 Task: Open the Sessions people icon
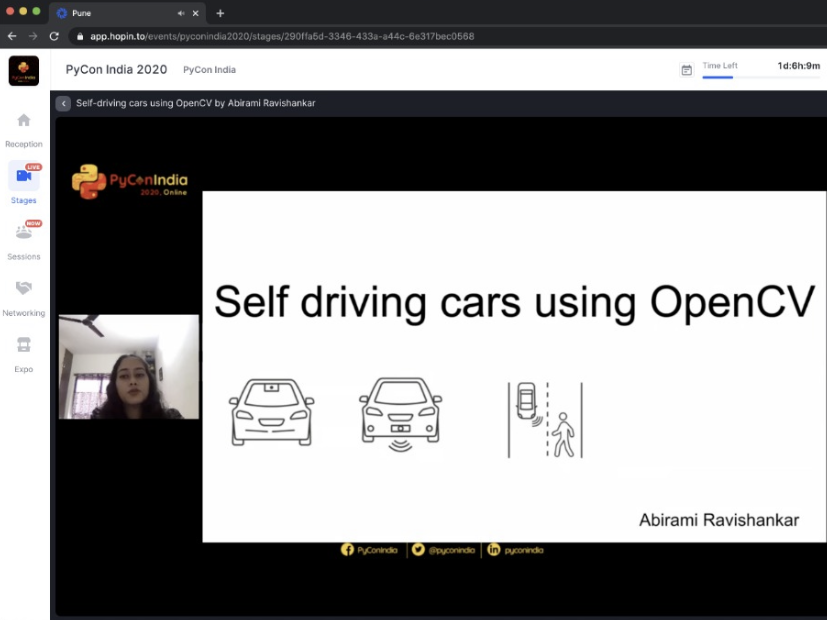coord(24,232)
